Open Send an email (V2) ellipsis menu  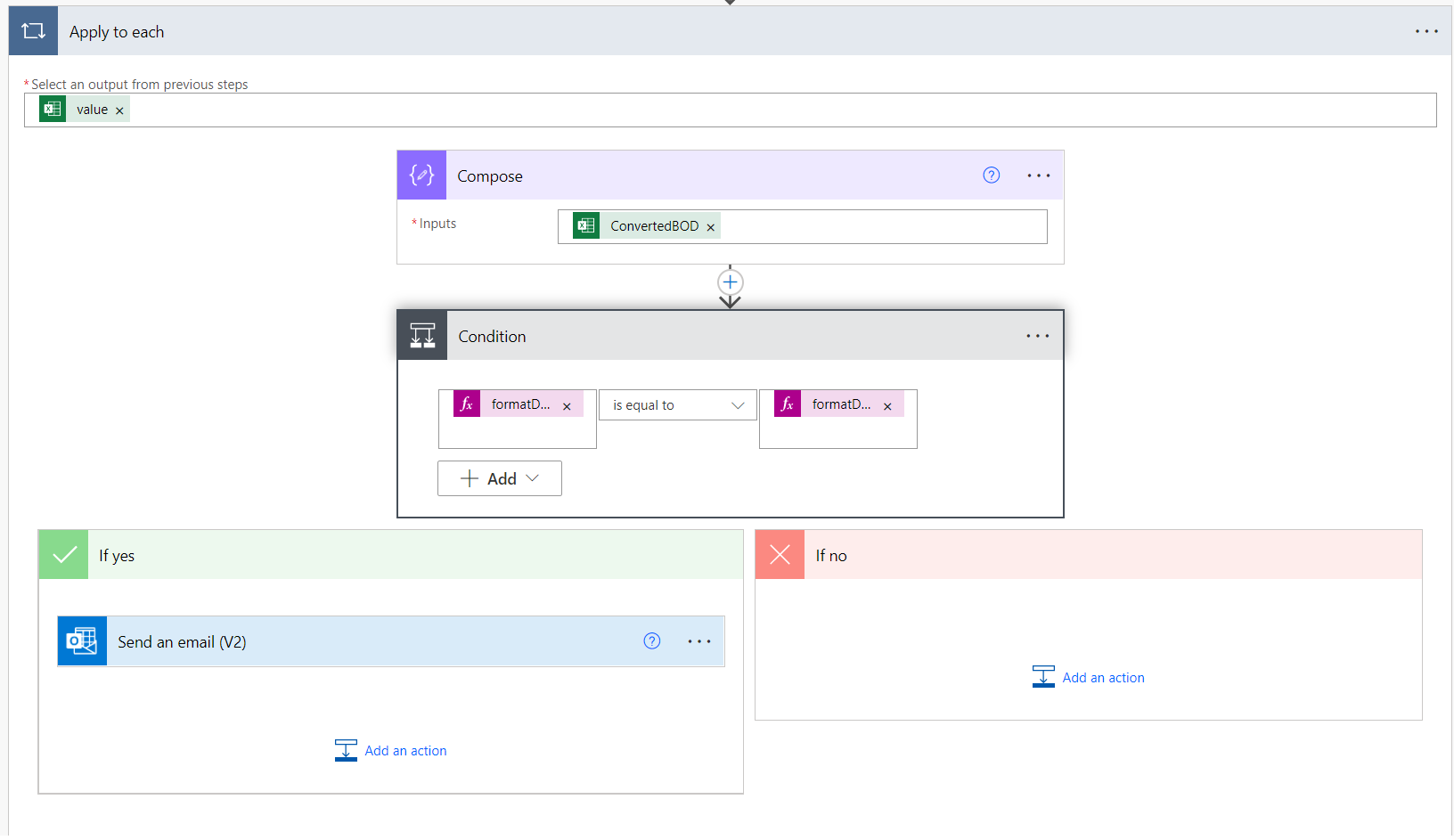[699, 641]
